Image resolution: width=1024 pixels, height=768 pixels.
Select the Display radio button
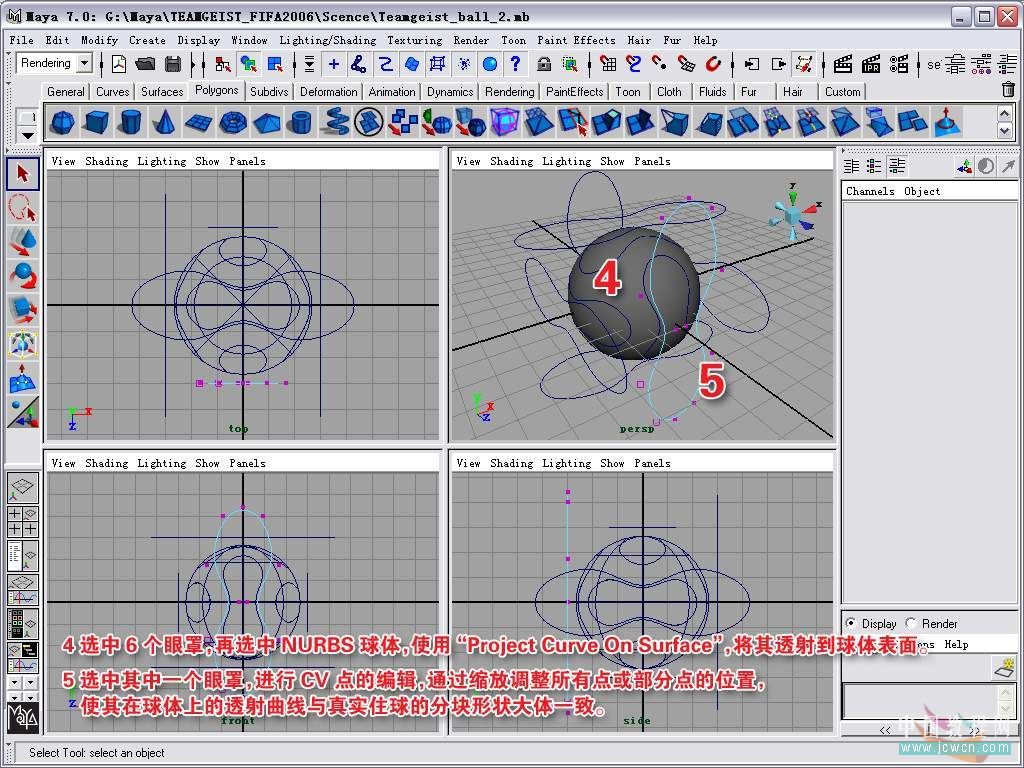coord(850,623)
